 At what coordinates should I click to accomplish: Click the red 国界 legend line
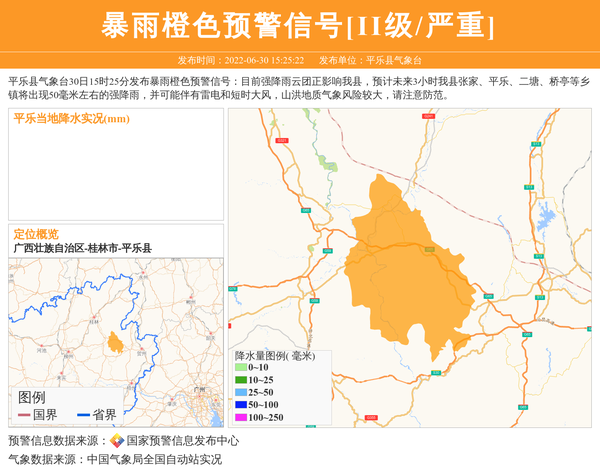point(22,415)
